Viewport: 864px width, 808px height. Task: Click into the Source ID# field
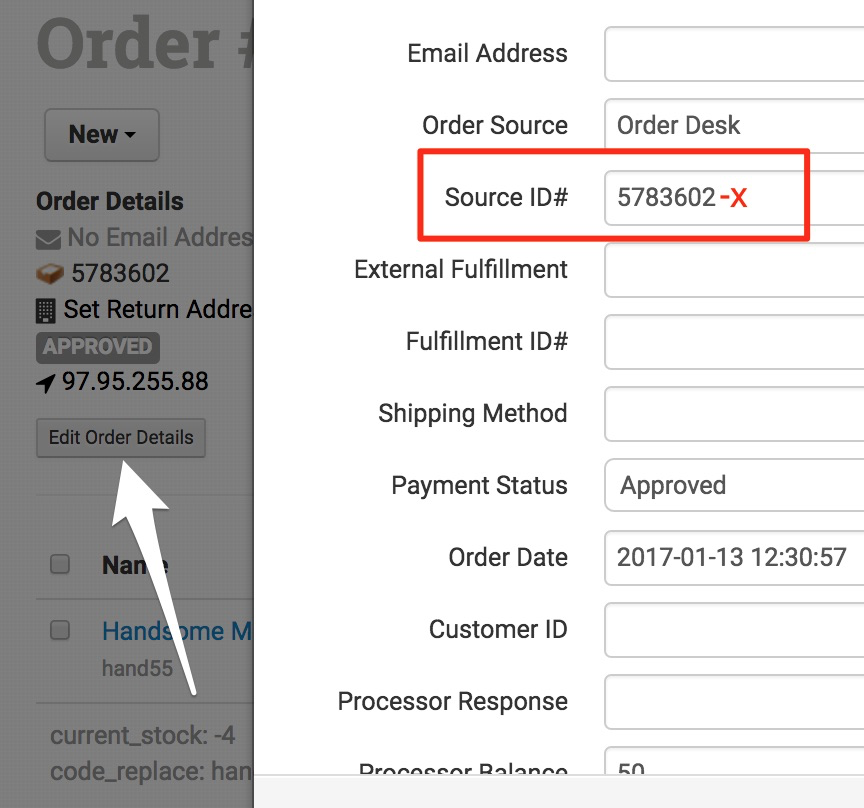click(x=735, y=198)
